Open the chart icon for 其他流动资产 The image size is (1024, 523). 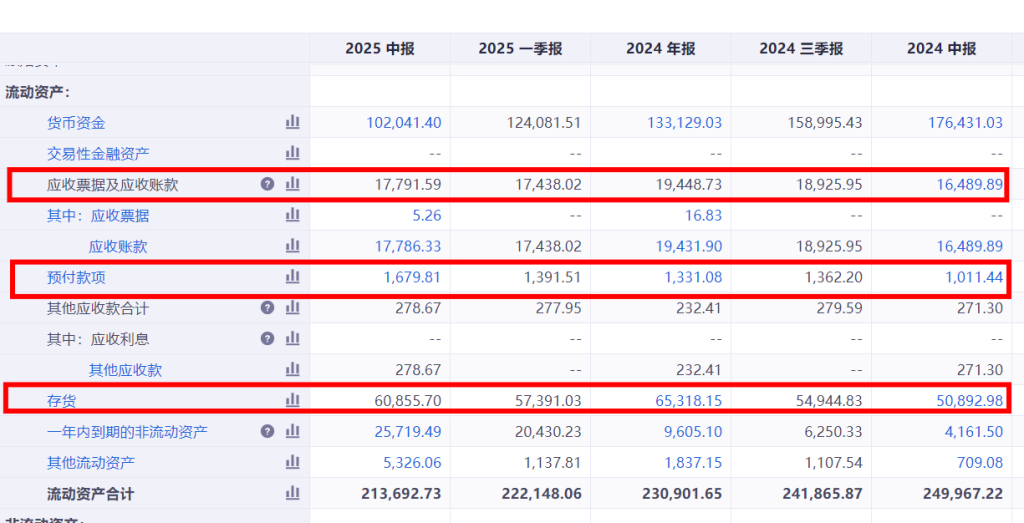point(292,462)
